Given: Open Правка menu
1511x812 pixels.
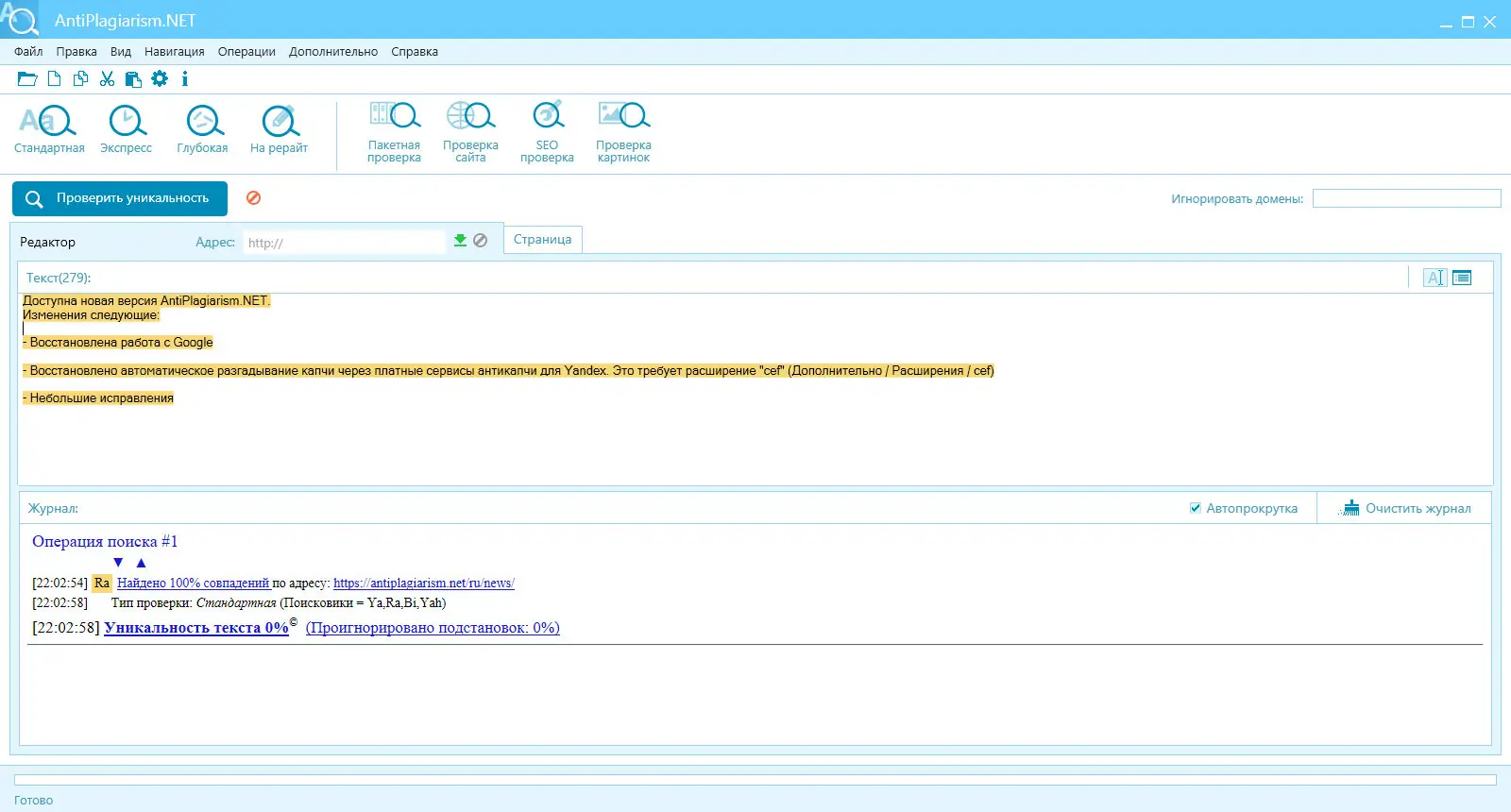Looking at the screenshot, I should (76, 52).
